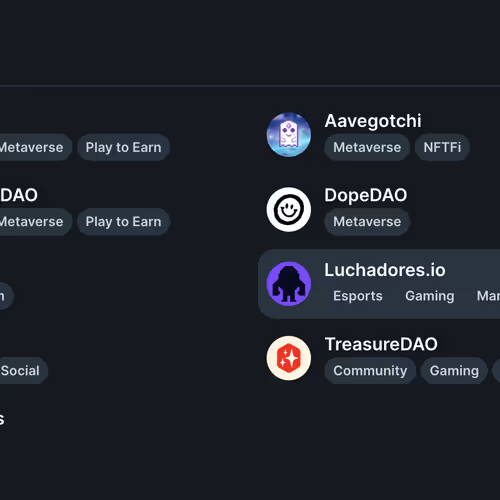Screen dimensions: 500x500
Task: Open the Aavegotchi project title
Action: coord(373,121)
